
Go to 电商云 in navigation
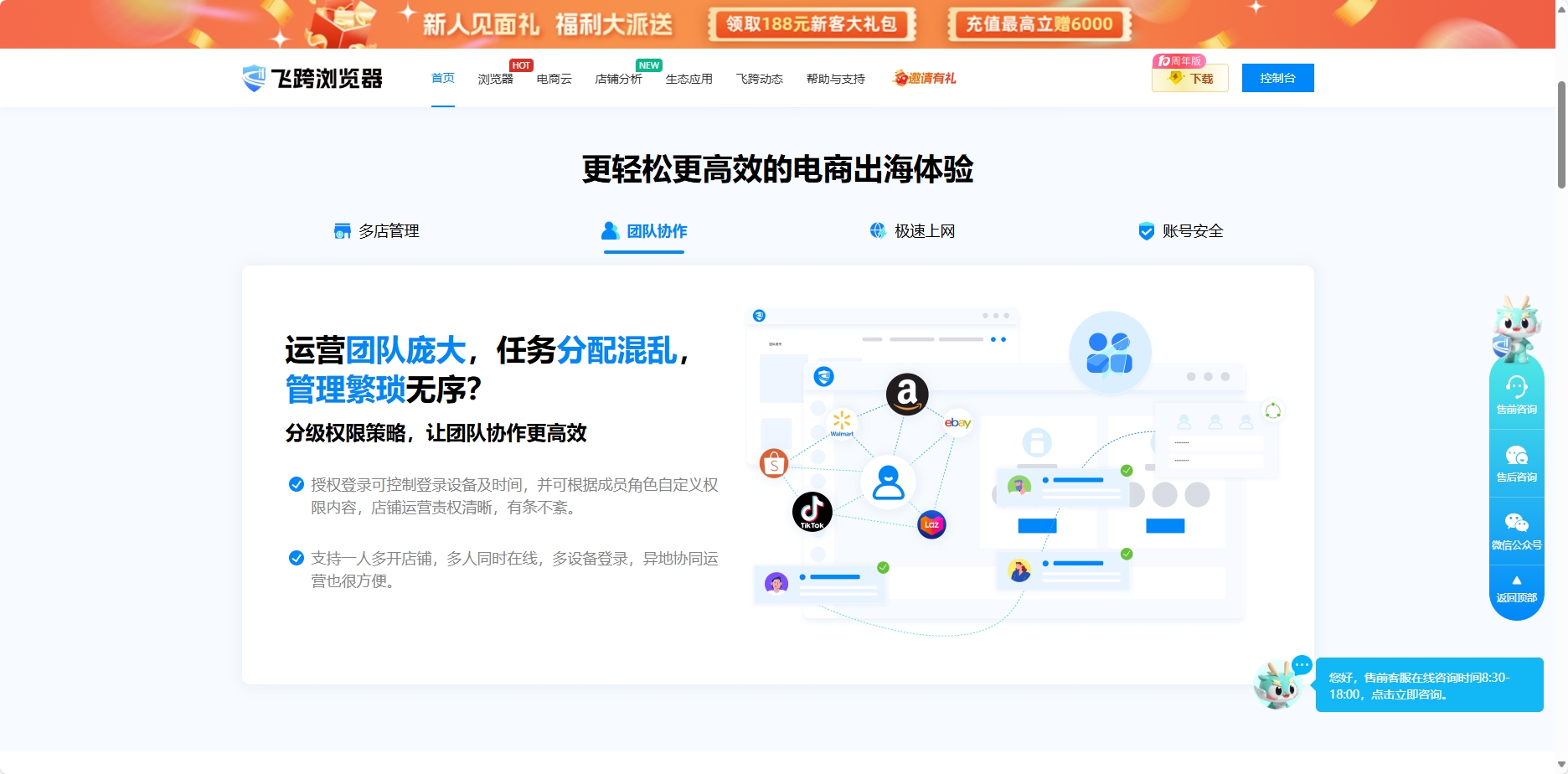554,79
